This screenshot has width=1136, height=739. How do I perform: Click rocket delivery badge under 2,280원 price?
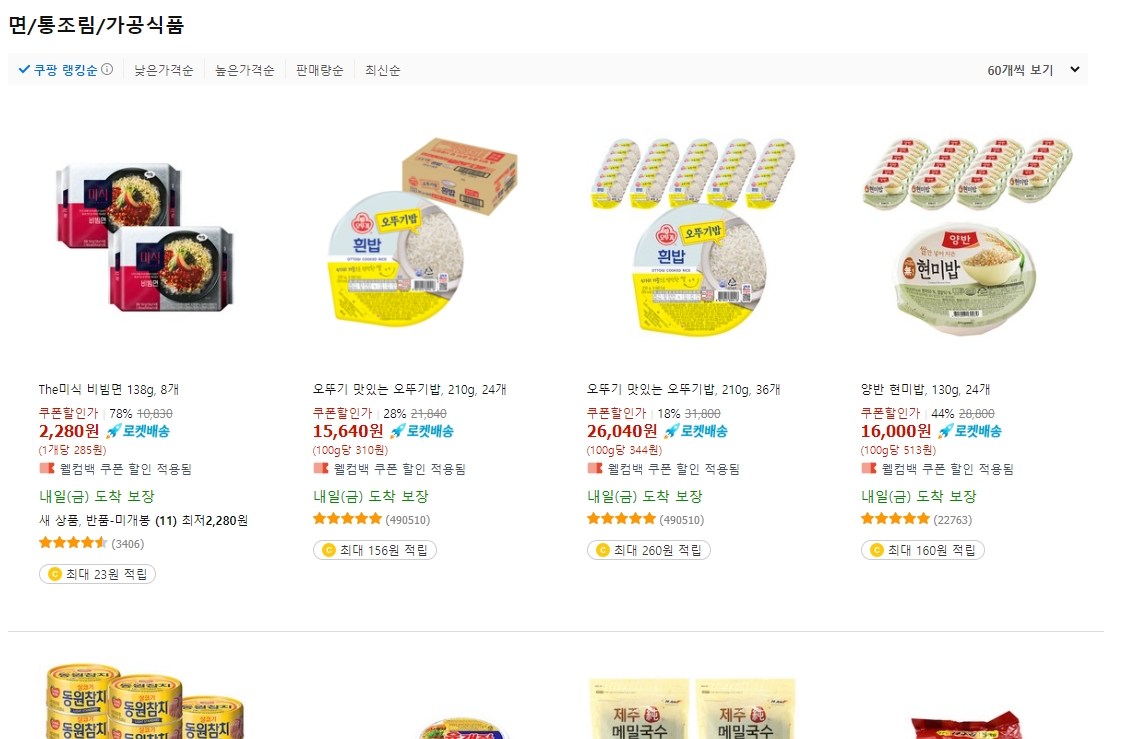pos(138,431)
